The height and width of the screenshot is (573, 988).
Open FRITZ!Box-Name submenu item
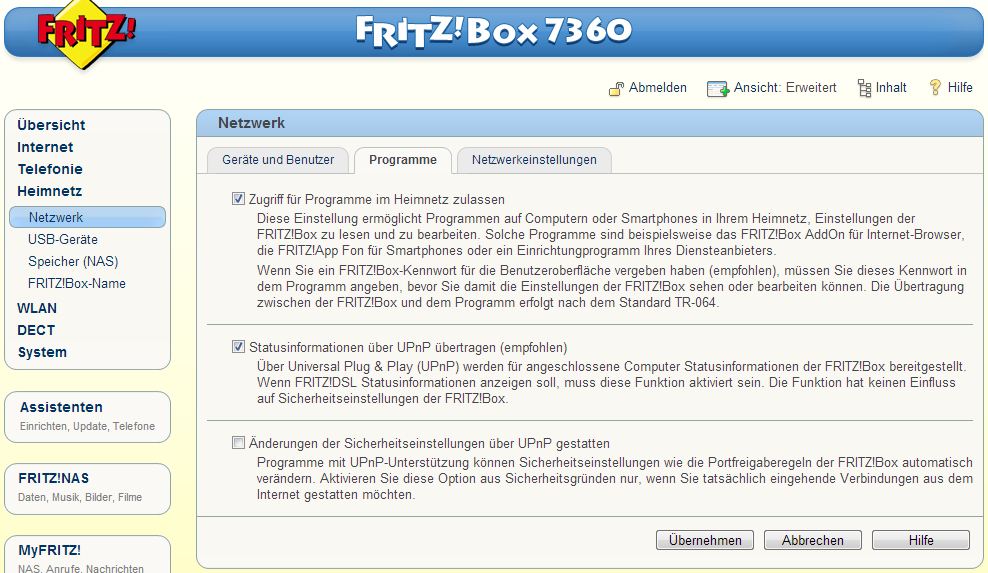pos(77,284)
